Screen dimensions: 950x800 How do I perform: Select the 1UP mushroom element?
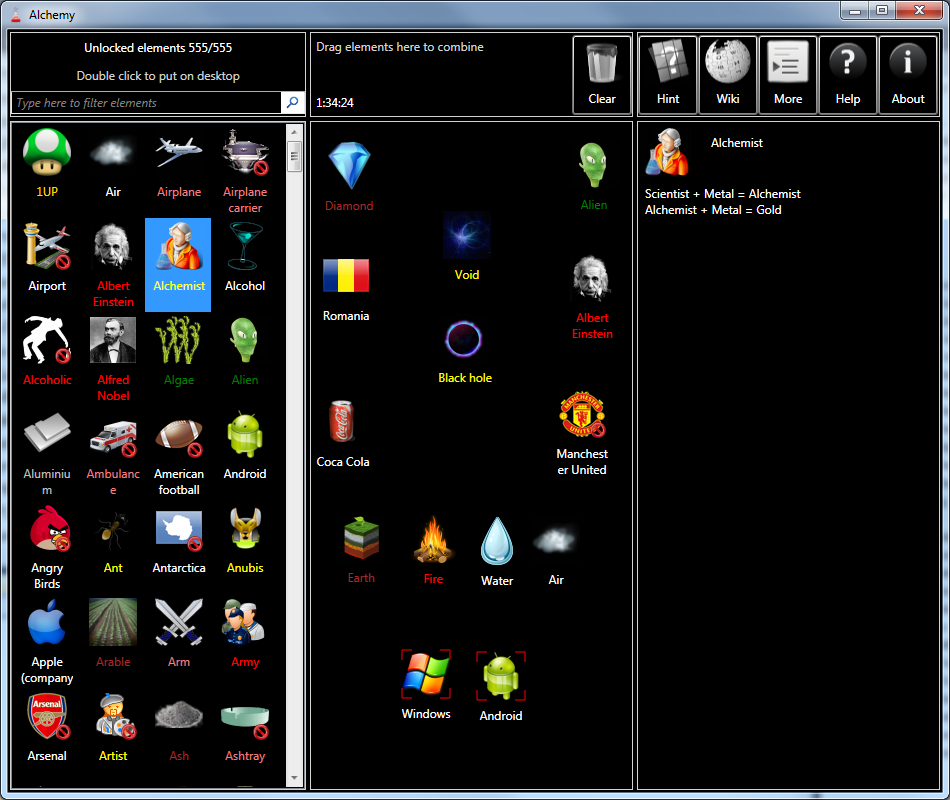(x=47, y=163)
